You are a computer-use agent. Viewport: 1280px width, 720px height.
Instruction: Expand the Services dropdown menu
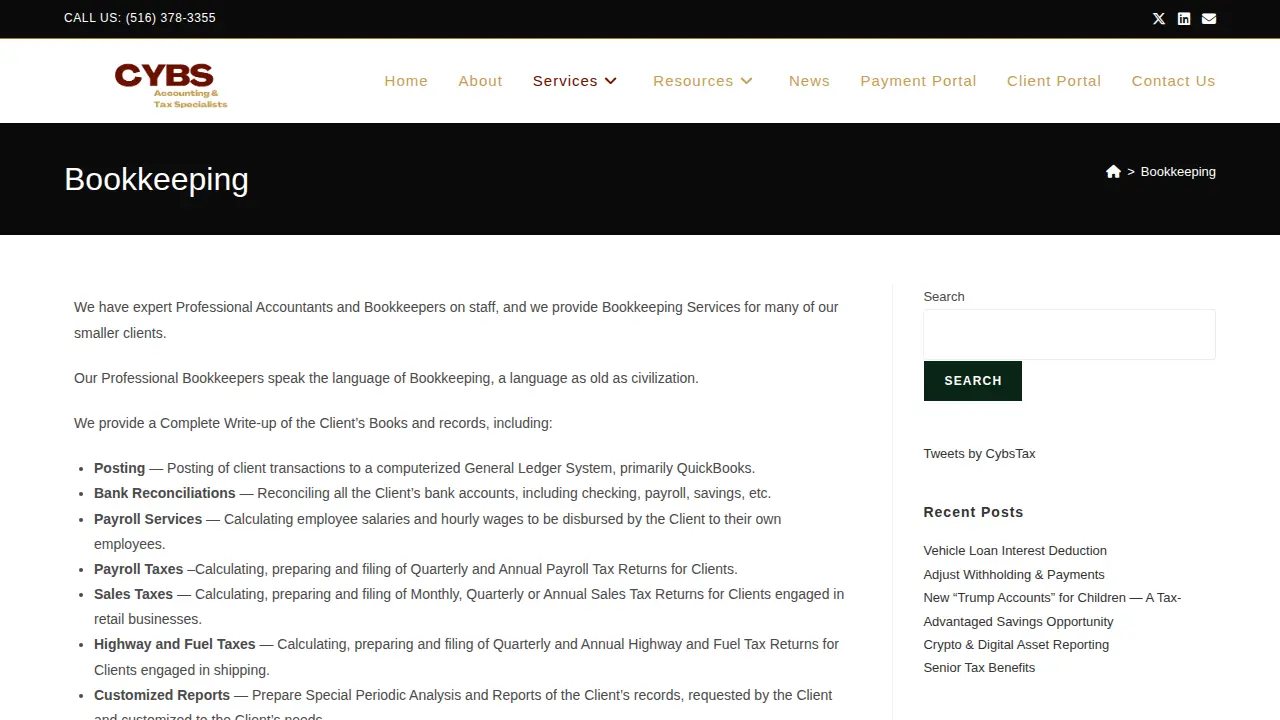click(x=575, y=81)
